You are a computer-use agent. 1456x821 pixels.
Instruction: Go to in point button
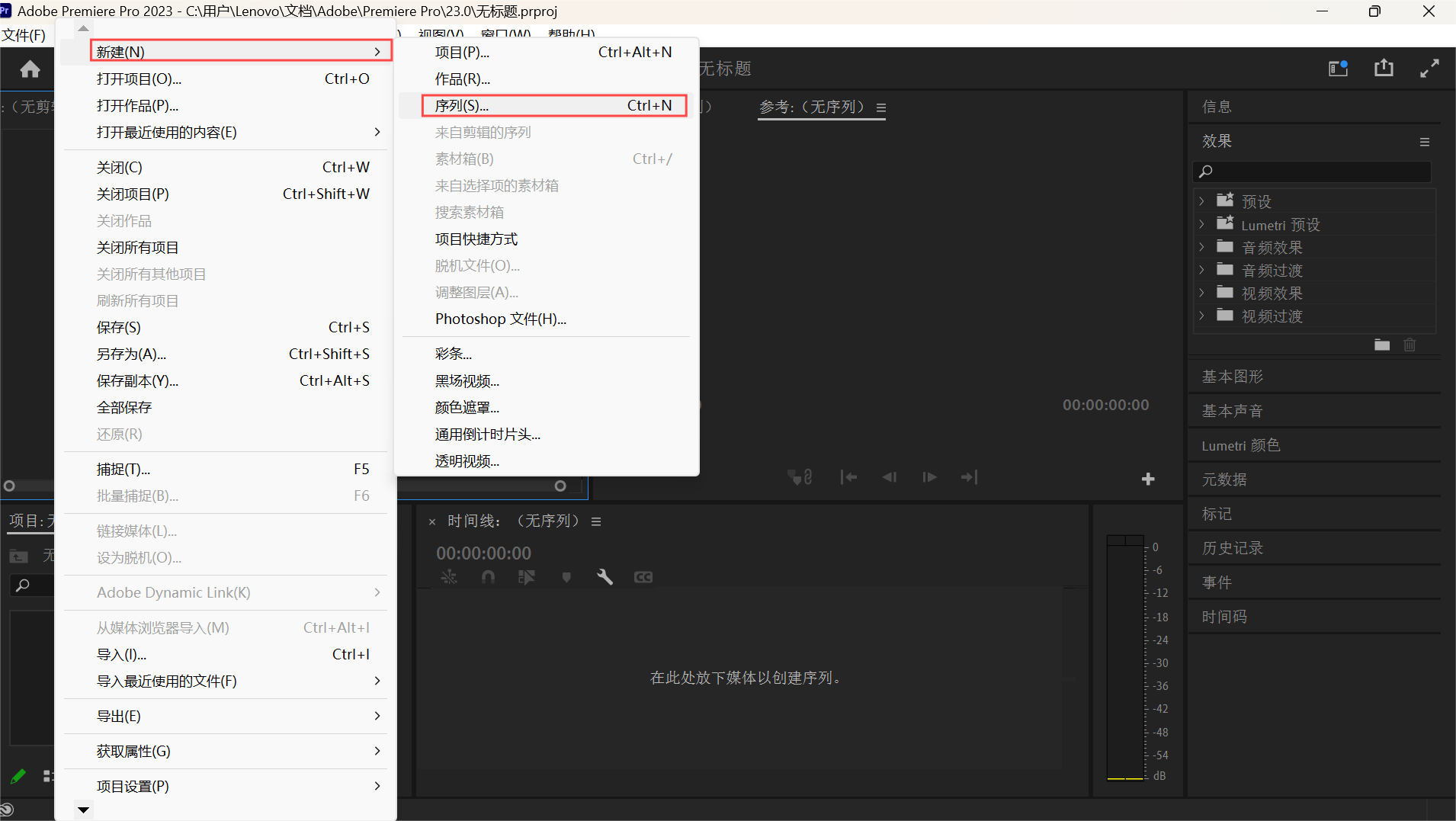tap(848, 477)
